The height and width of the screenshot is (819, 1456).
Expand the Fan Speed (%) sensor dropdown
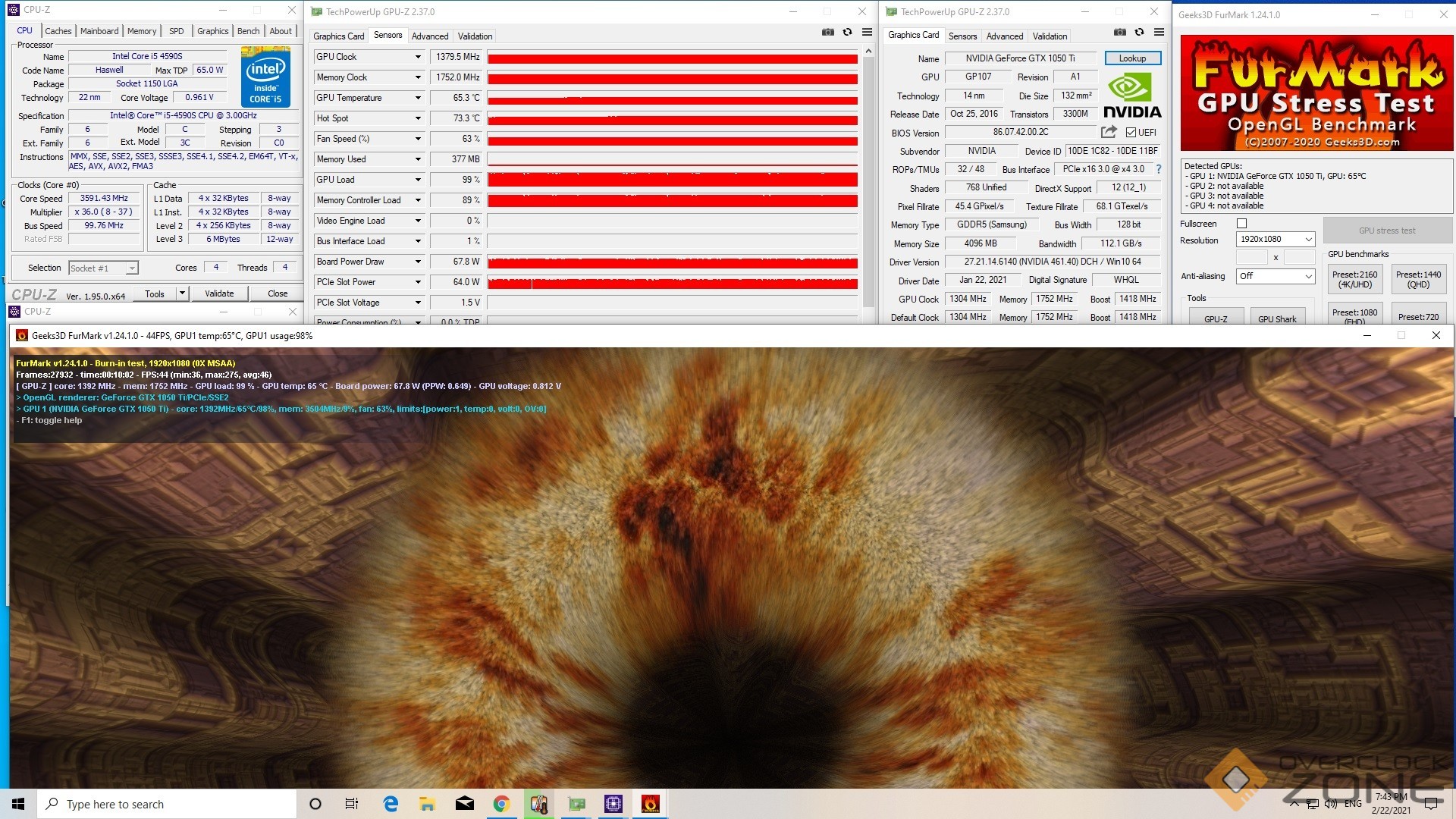417,139
